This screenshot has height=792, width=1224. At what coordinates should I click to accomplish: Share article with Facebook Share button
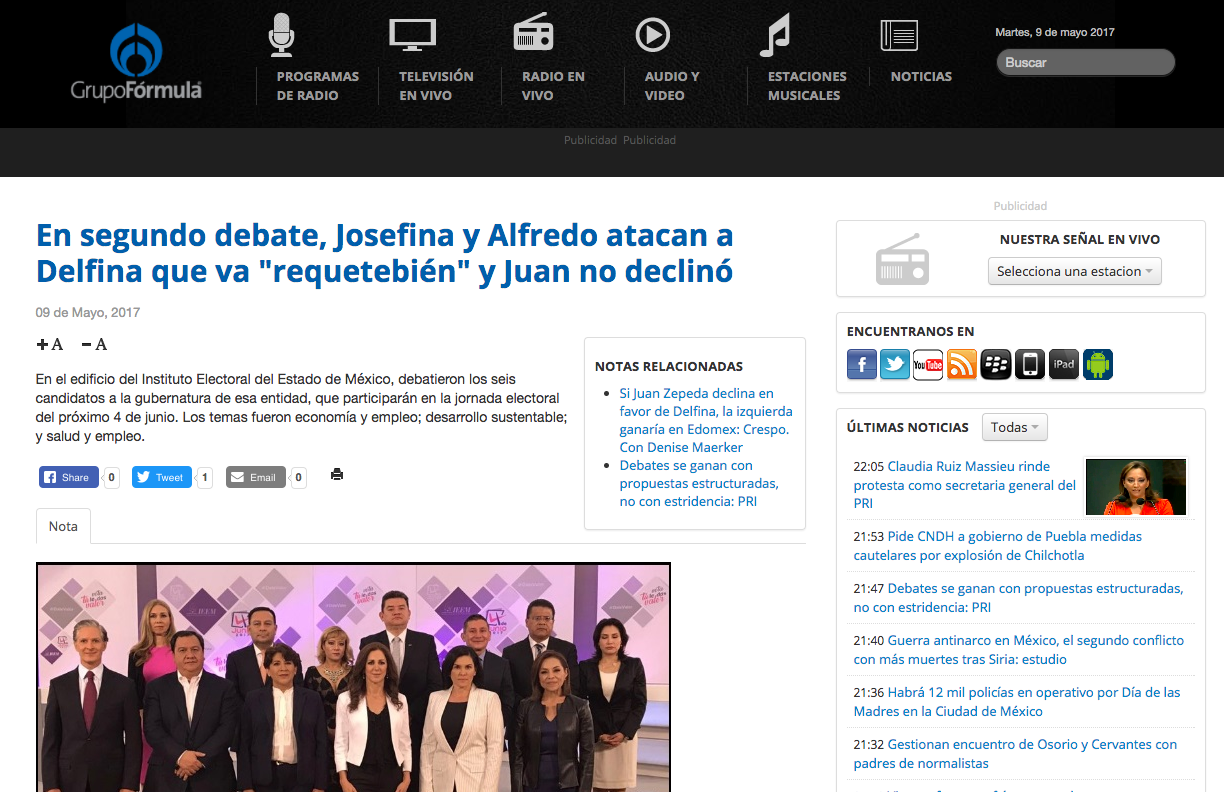(x=68, y=478)
